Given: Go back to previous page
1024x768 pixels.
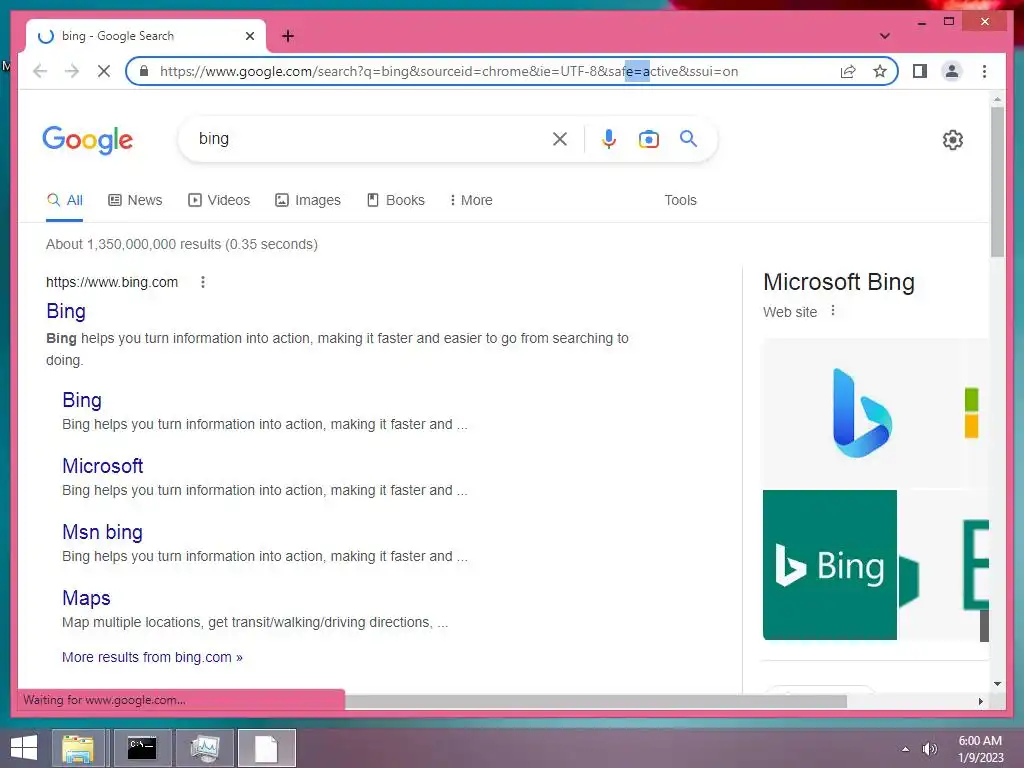Looking at the screenshot, I should click(x=40, y=71).
